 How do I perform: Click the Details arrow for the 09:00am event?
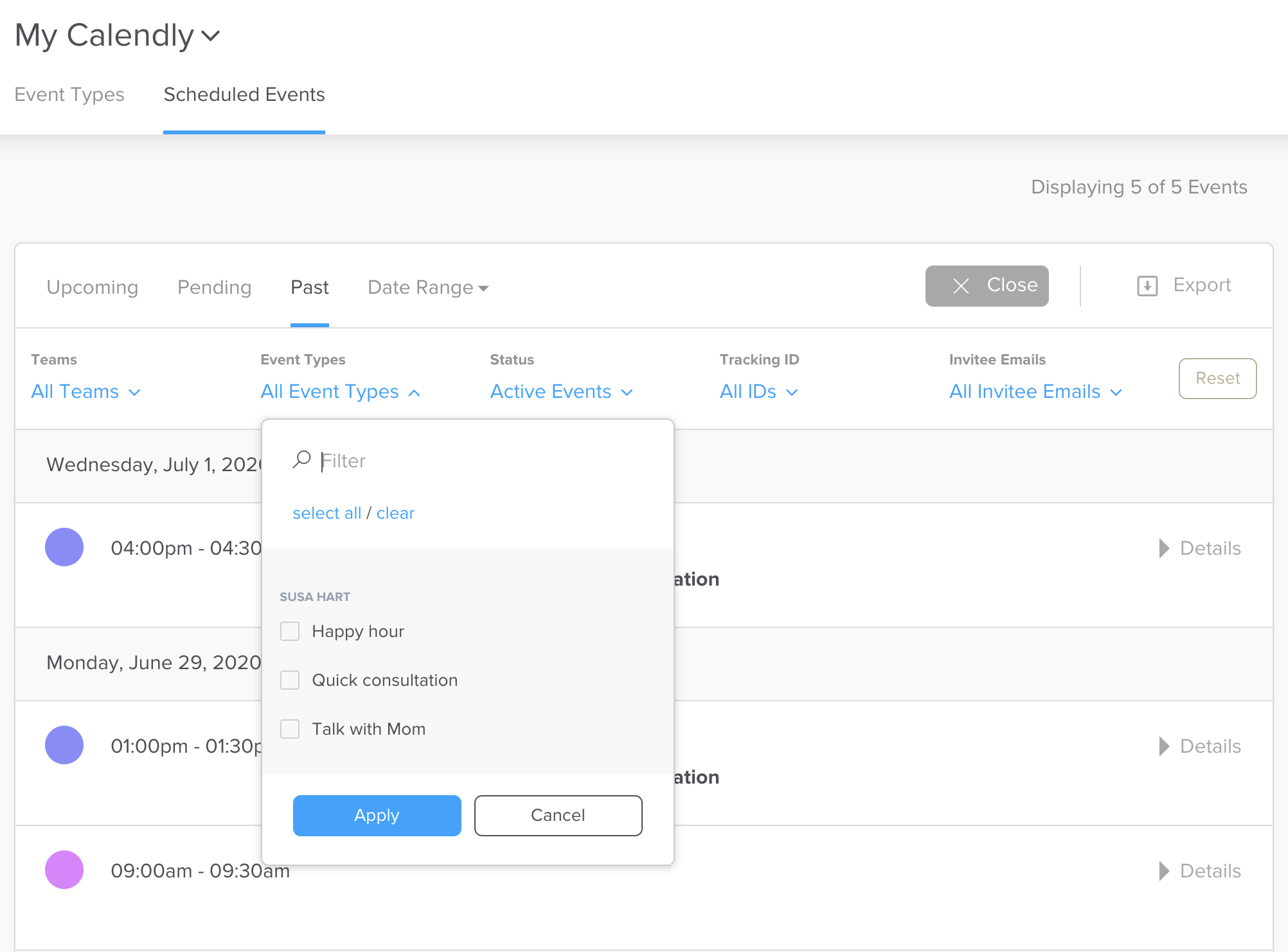point(1163,870)
